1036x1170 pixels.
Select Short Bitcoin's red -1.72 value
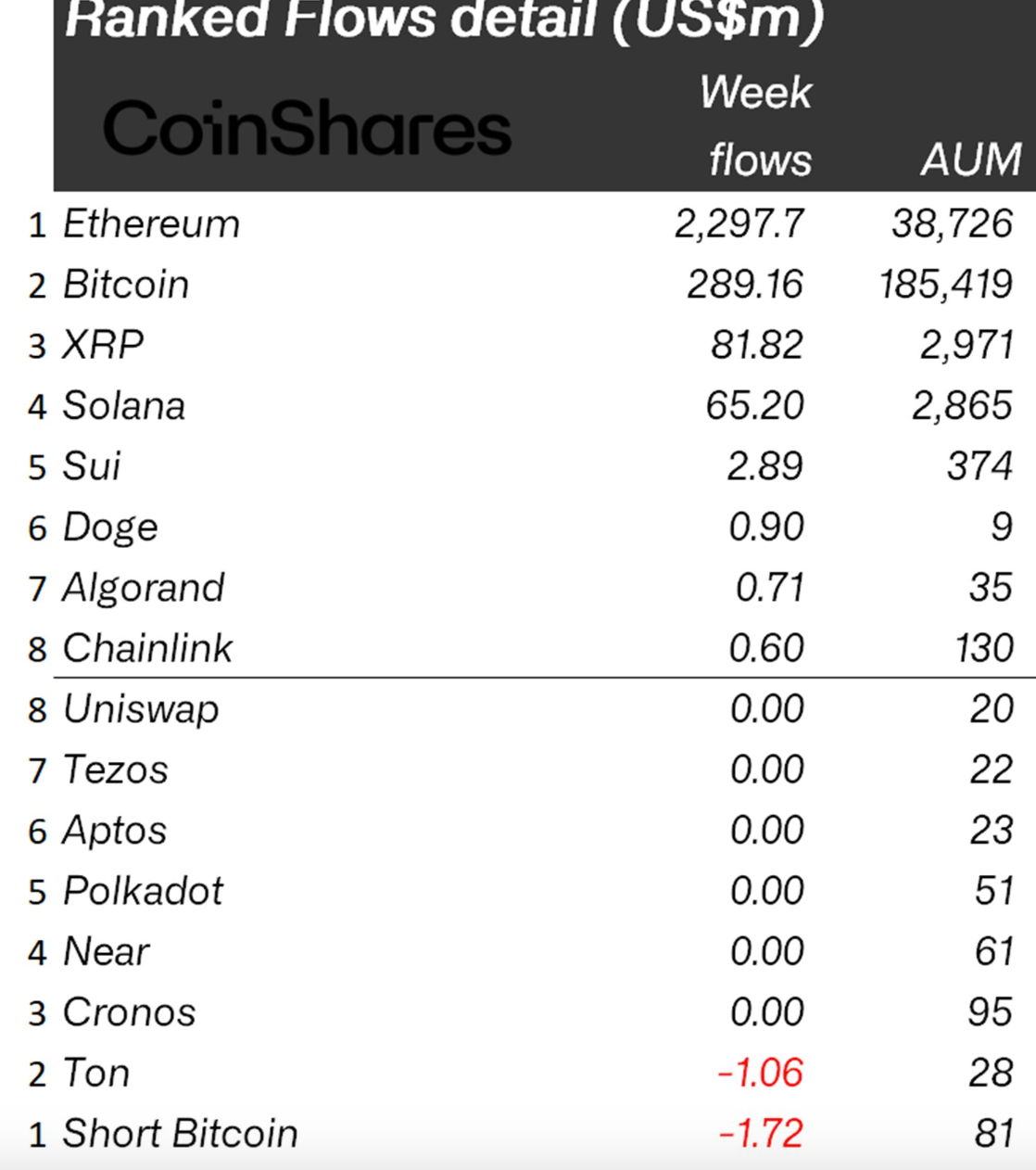click(x=760, y=1134)
